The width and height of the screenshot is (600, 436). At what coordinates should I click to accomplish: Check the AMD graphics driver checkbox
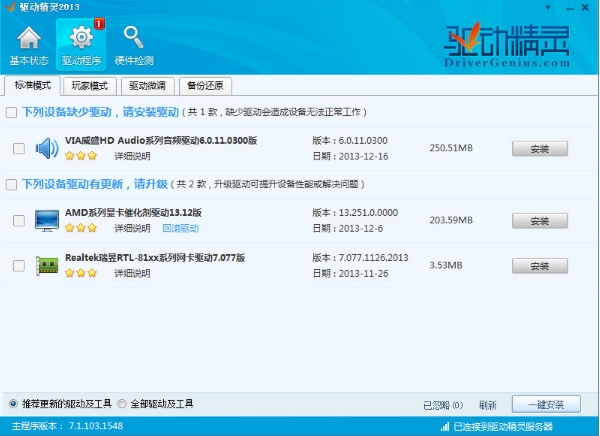[19, 220]
